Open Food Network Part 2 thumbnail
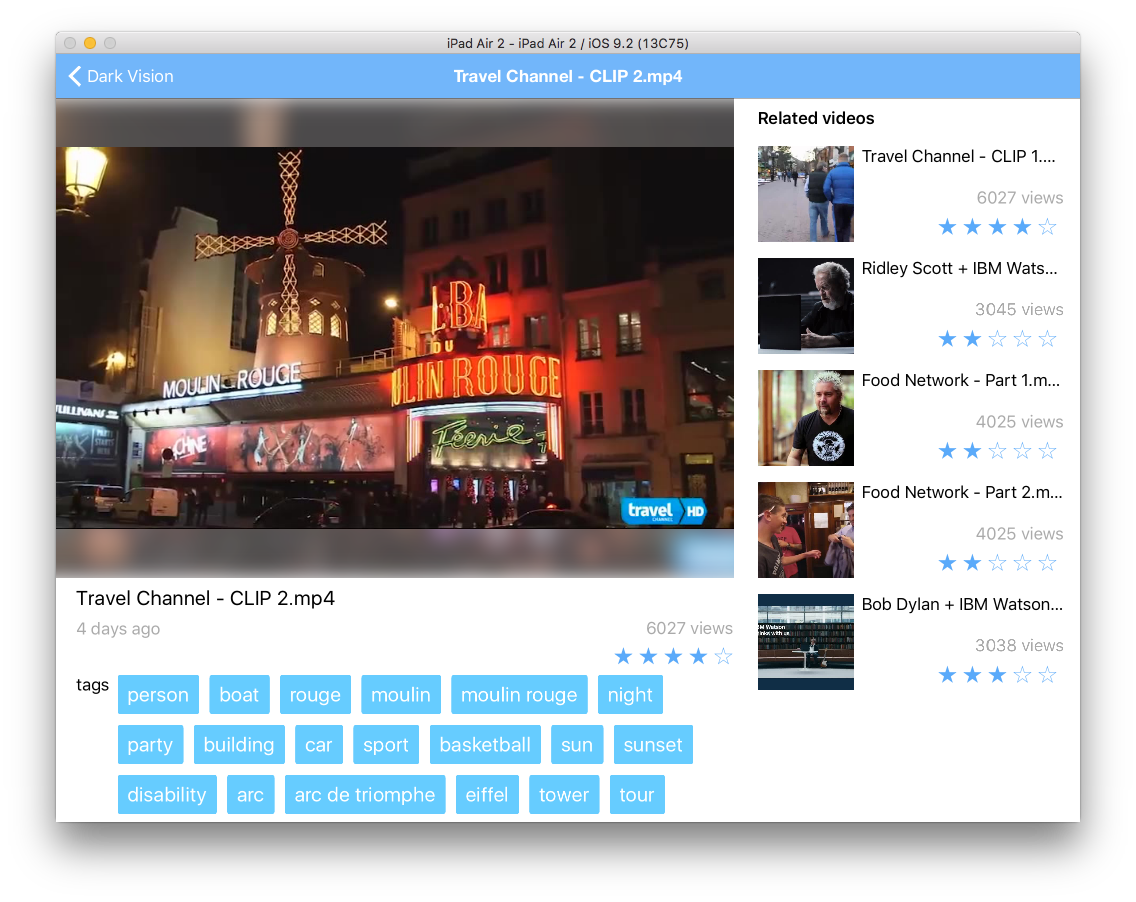The height and width of the screenshot is (902, 1136). [x=806, y=530]
